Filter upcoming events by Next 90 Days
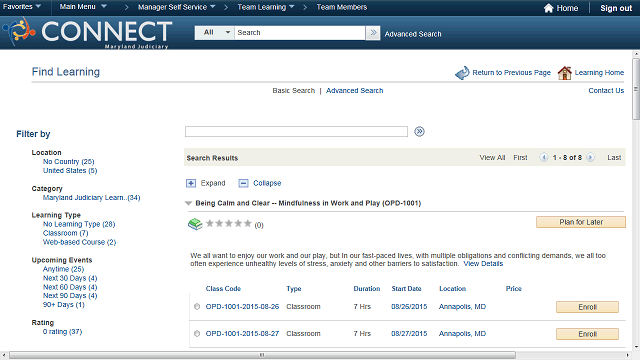 (x=70, y=296)
